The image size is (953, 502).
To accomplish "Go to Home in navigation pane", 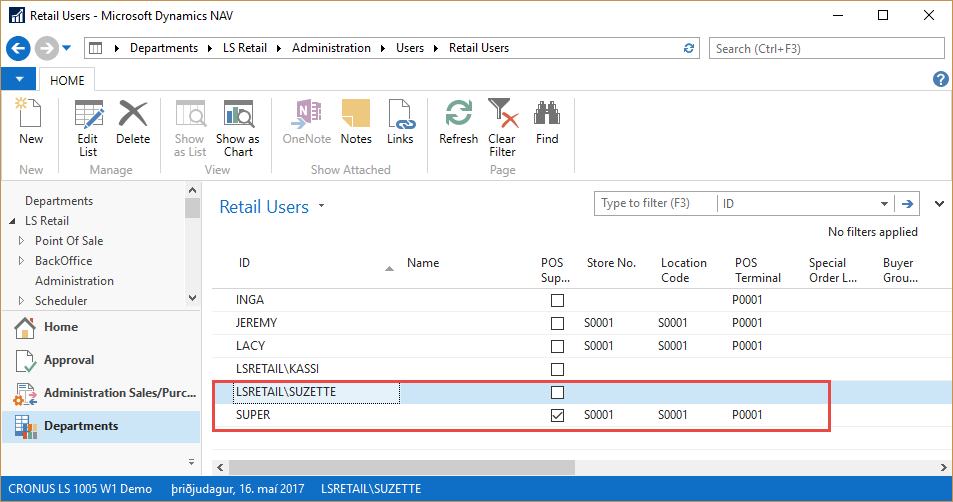I will (x=60, y=327).
